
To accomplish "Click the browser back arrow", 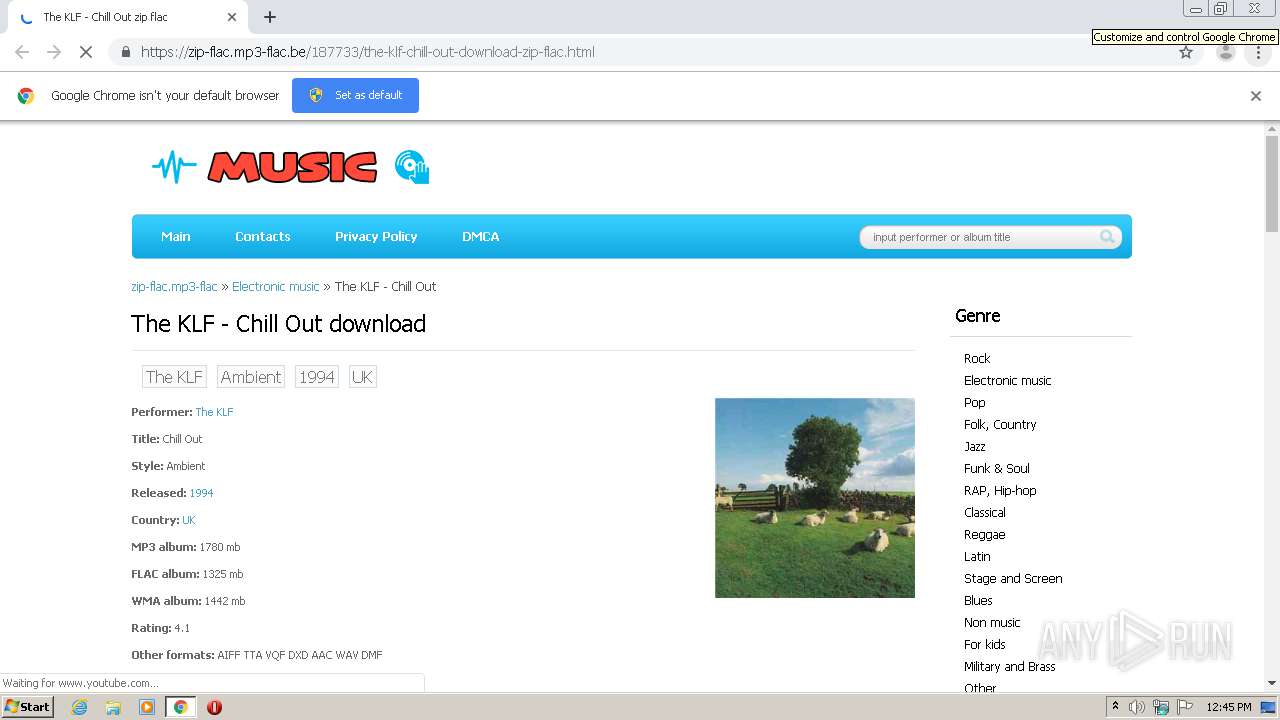I will pos(22,52).
